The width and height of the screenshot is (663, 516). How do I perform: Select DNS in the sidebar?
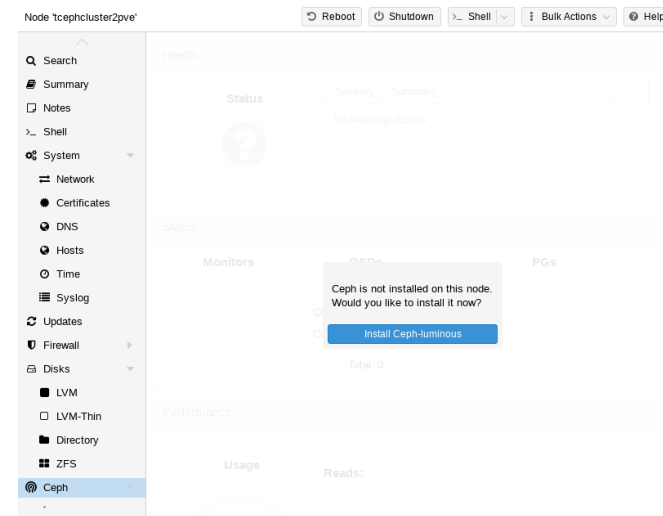pyautogui.click(x=82, y=227)
